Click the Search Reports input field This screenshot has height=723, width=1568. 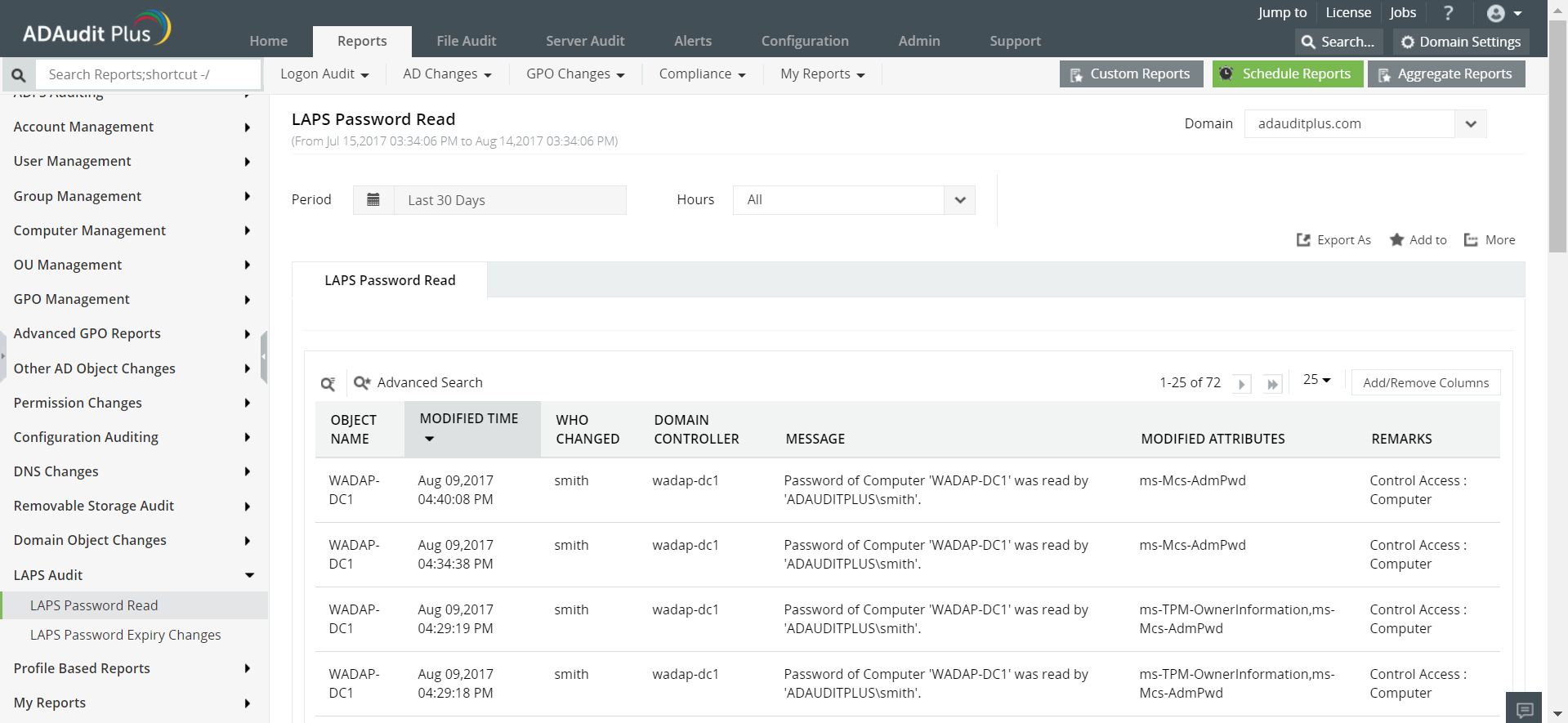pyautogui.click(x=147, y=75)
